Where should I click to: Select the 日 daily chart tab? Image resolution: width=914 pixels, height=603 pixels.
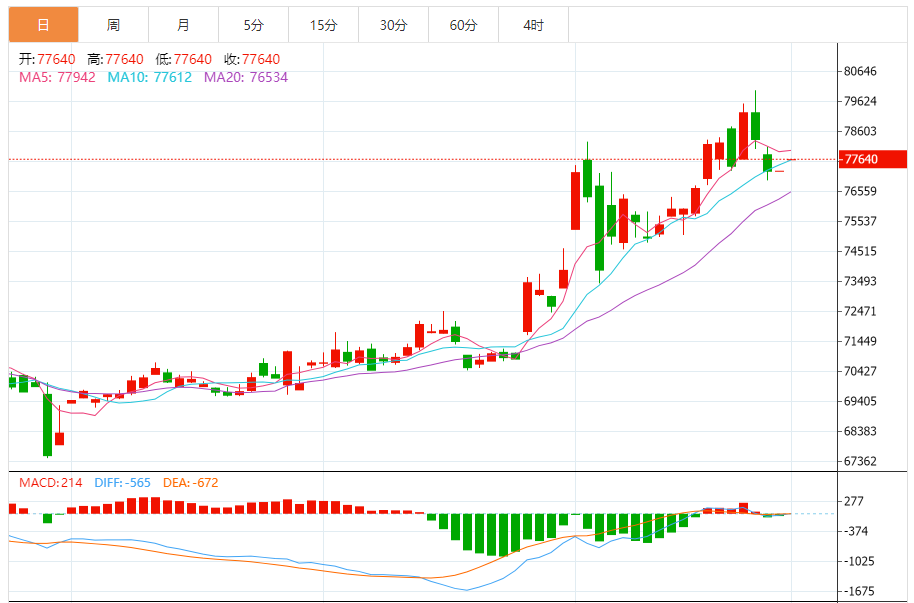pos(44,25)
